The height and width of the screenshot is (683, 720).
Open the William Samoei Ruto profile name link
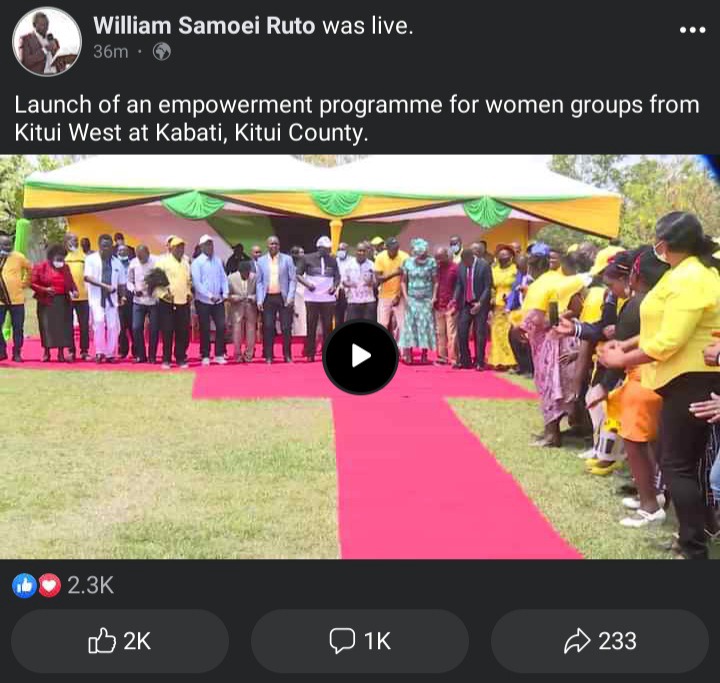tap(204, 26)
